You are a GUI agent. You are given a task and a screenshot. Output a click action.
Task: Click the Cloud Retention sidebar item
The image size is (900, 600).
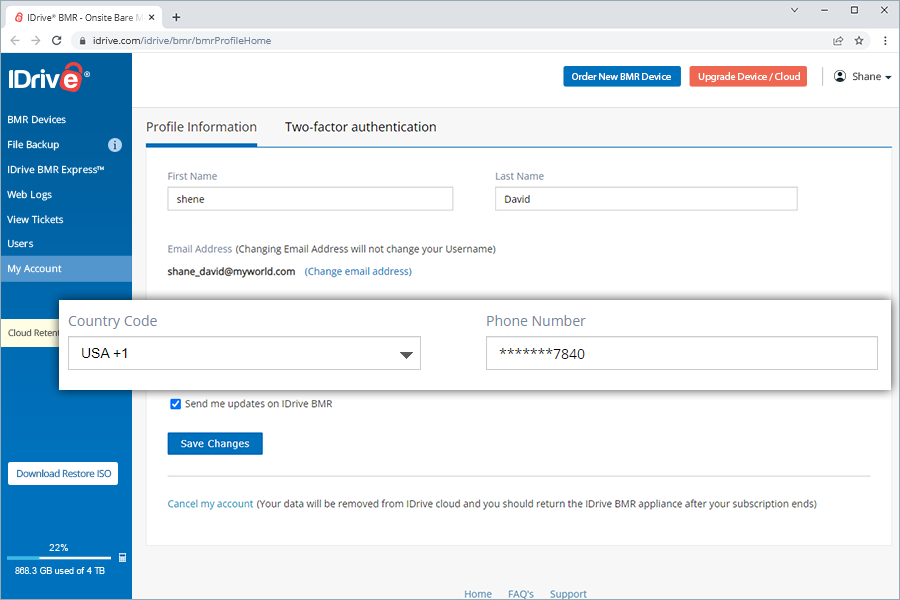tap(30, 332)
